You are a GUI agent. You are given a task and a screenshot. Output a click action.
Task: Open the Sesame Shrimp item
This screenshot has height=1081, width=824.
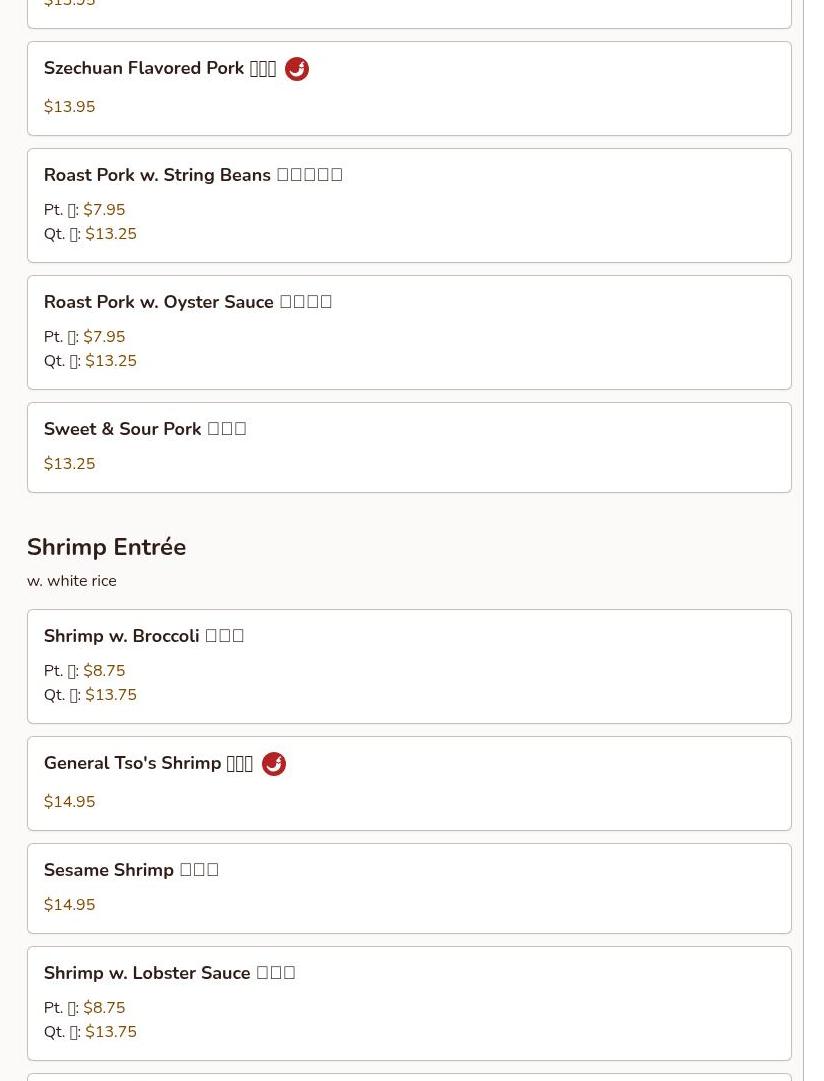pyautogui.click(x=409, y=889)
